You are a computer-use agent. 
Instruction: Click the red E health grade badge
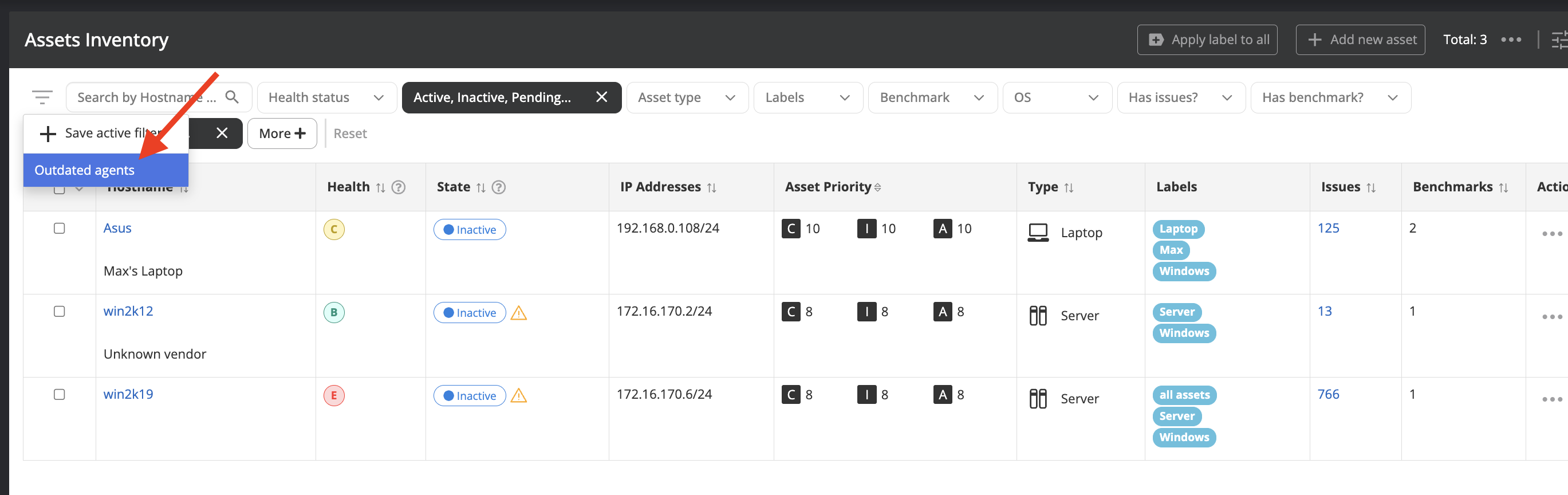(x=333, y=396)
